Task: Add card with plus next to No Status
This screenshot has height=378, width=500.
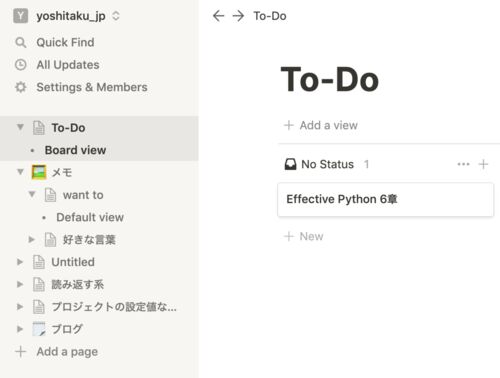Action: [483, 164]
